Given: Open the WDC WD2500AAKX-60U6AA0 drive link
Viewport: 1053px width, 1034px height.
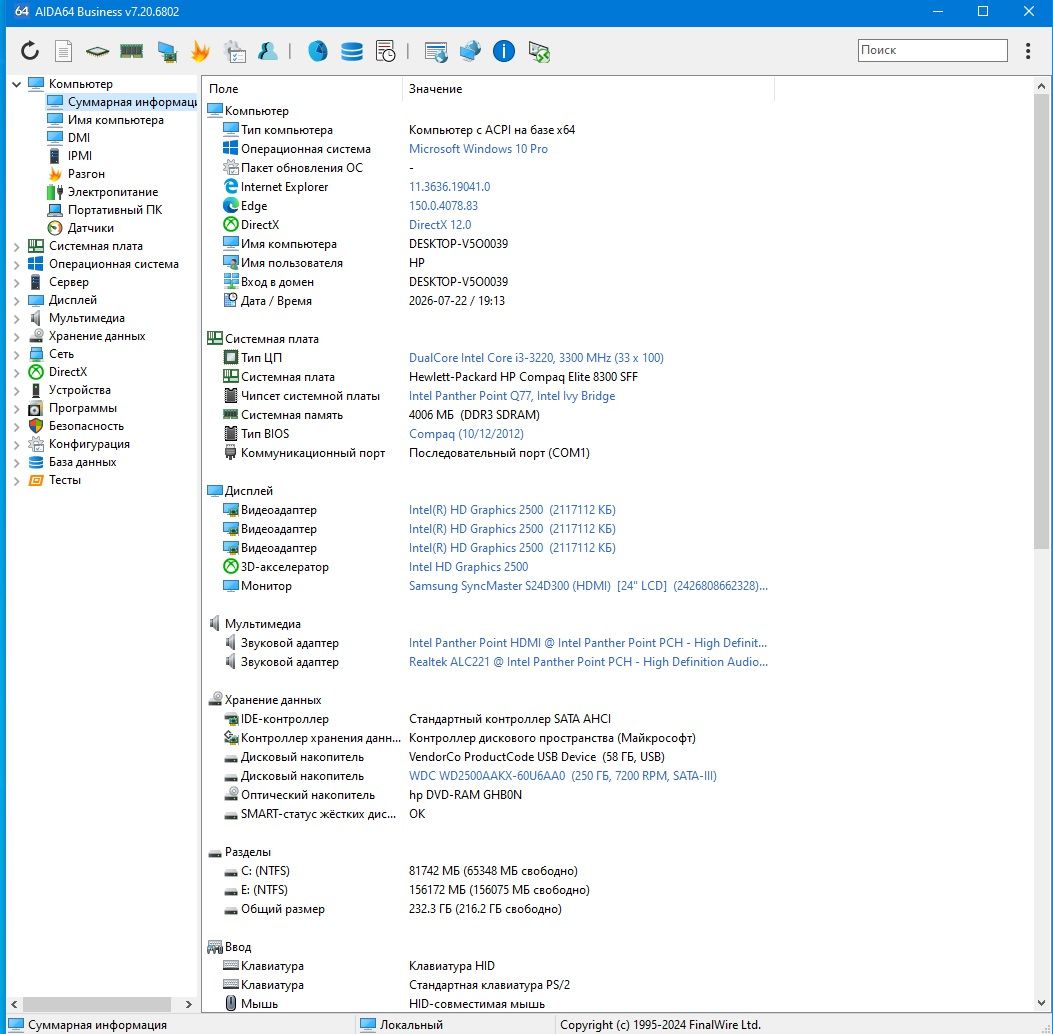Looking at the screenshot, I should point(563,776).
